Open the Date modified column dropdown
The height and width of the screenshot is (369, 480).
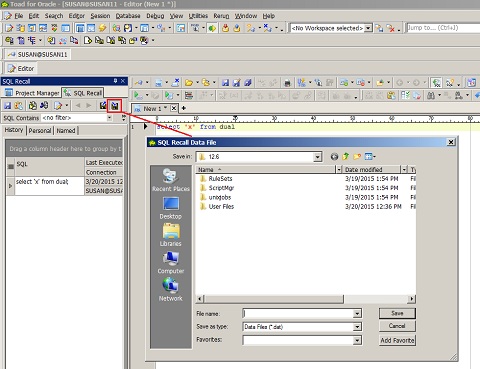[404, 170]
